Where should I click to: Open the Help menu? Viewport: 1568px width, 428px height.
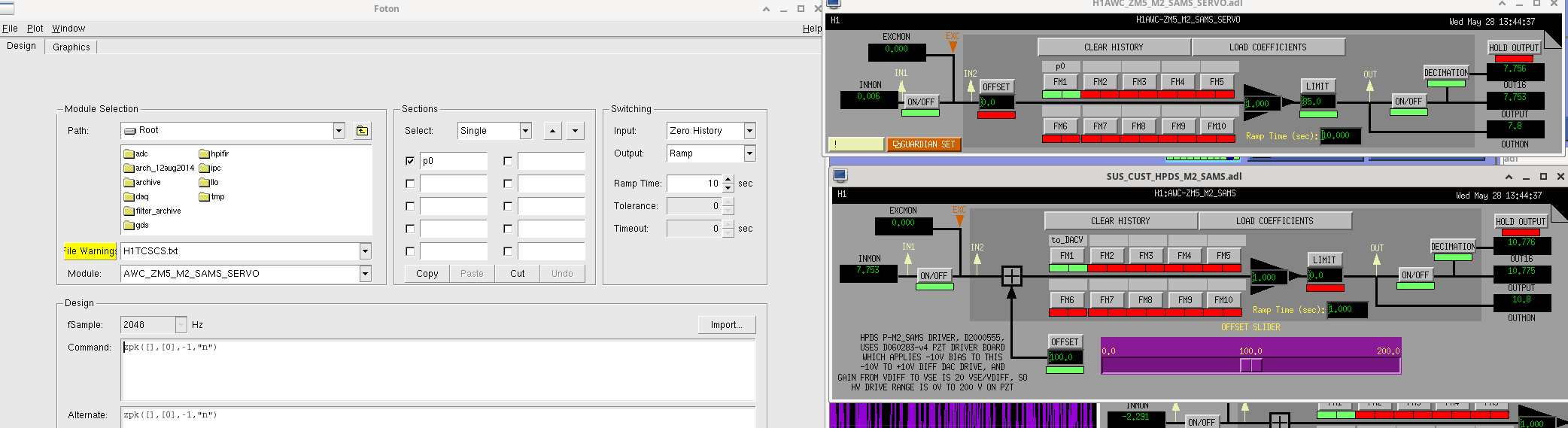(812, 29)
